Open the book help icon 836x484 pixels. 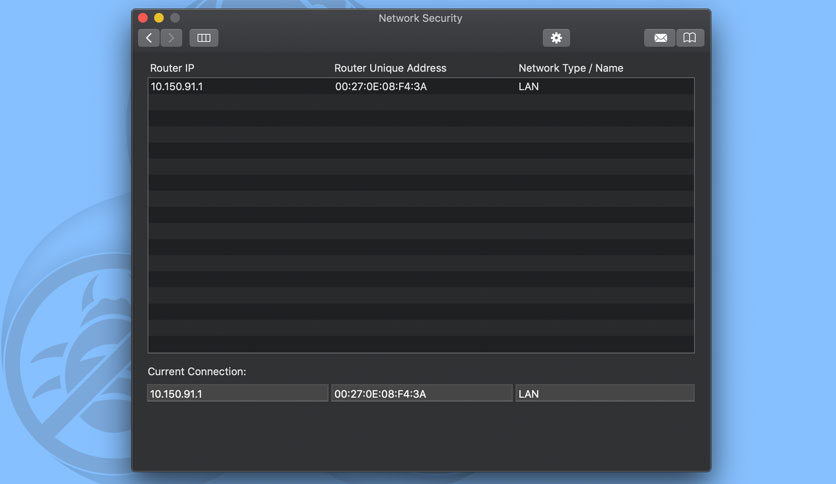point(690,38)
